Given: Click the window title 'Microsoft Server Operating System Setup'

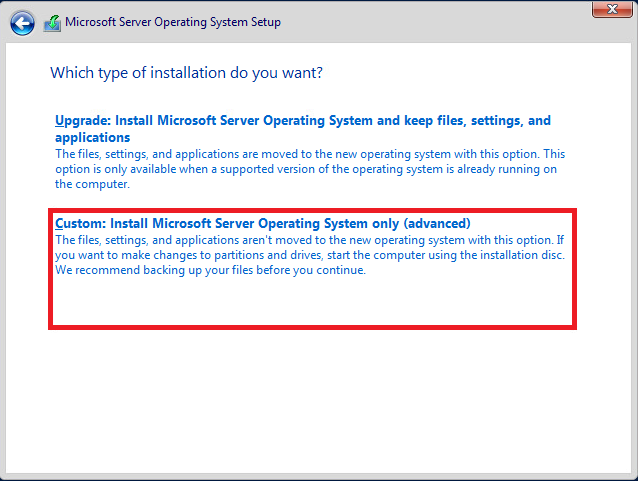Looking at the screenshot, I should (x=173, y=22).
